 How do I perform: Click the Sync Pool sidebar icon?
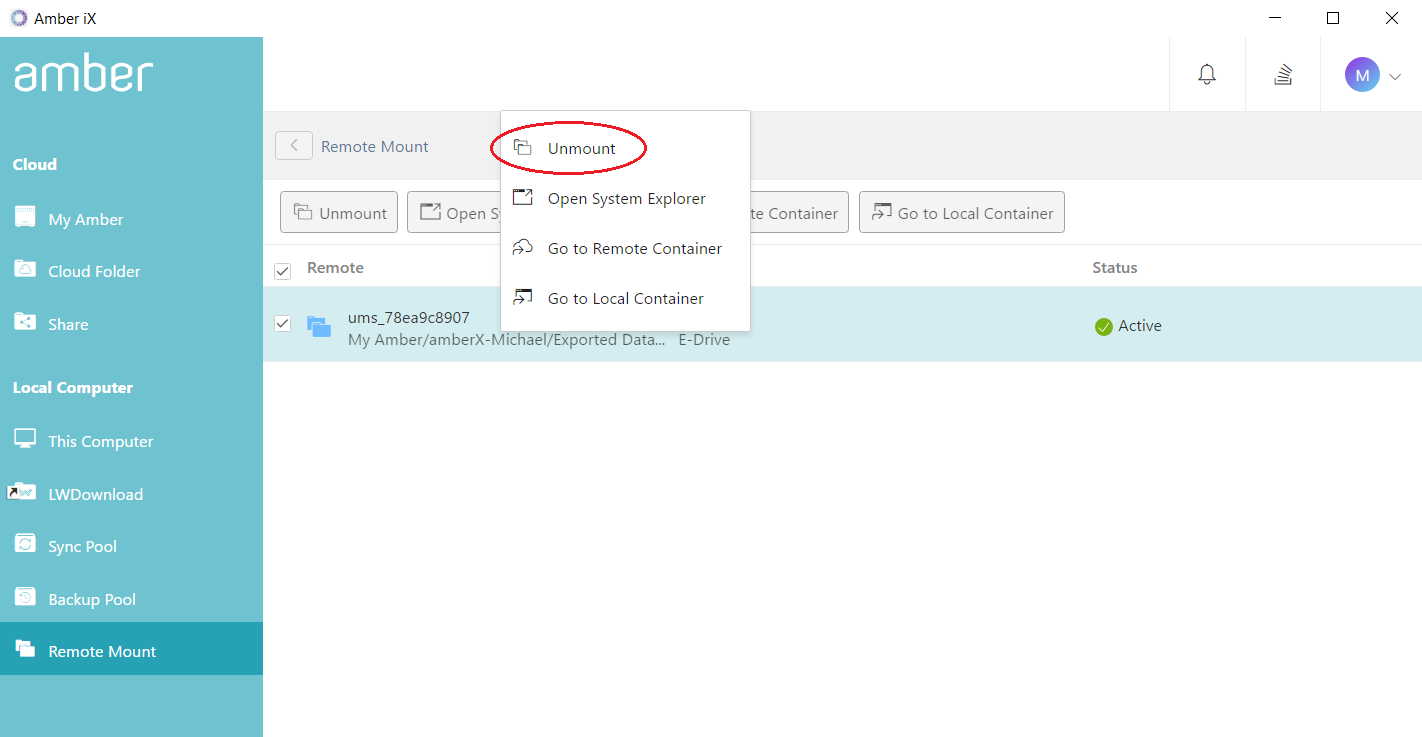(x=25, y=545)
